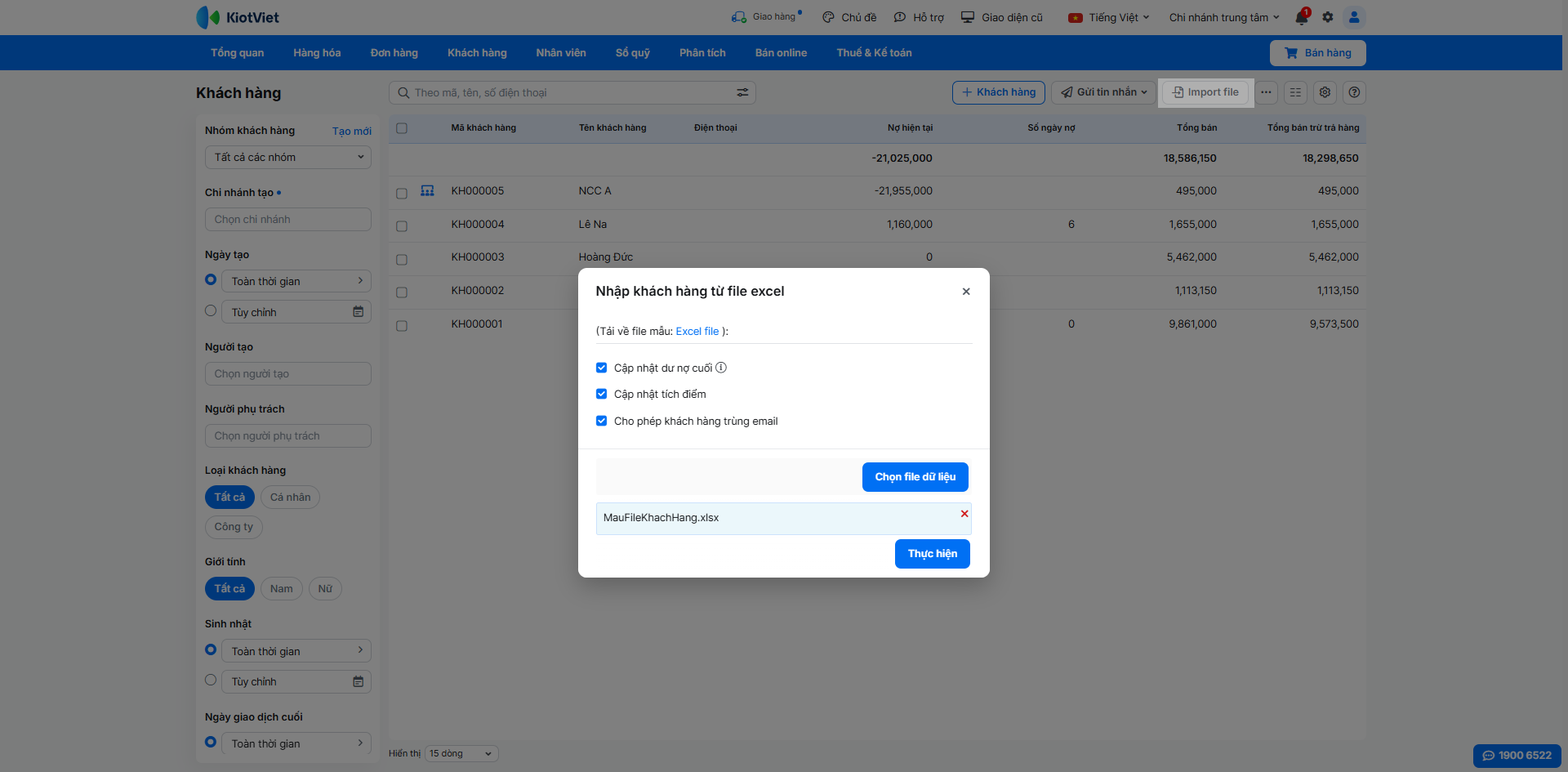The height and width of the screenshot is (772, 1568).
Task: Select Tùy chỉnh radio under Ngày tạo
Action: coord(211,311)
